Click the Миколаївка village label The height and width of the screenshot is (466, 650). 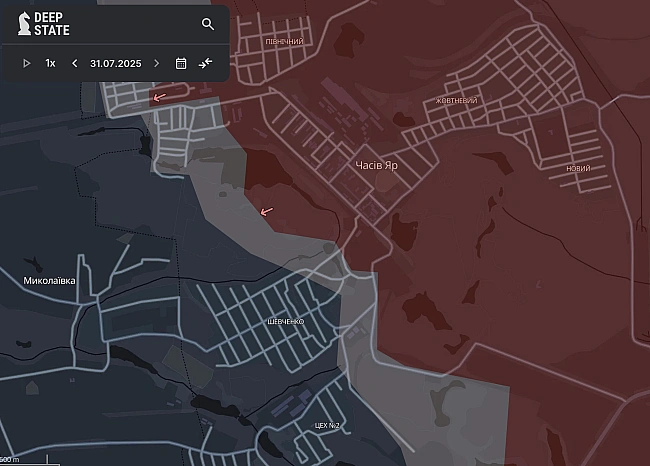49,281
